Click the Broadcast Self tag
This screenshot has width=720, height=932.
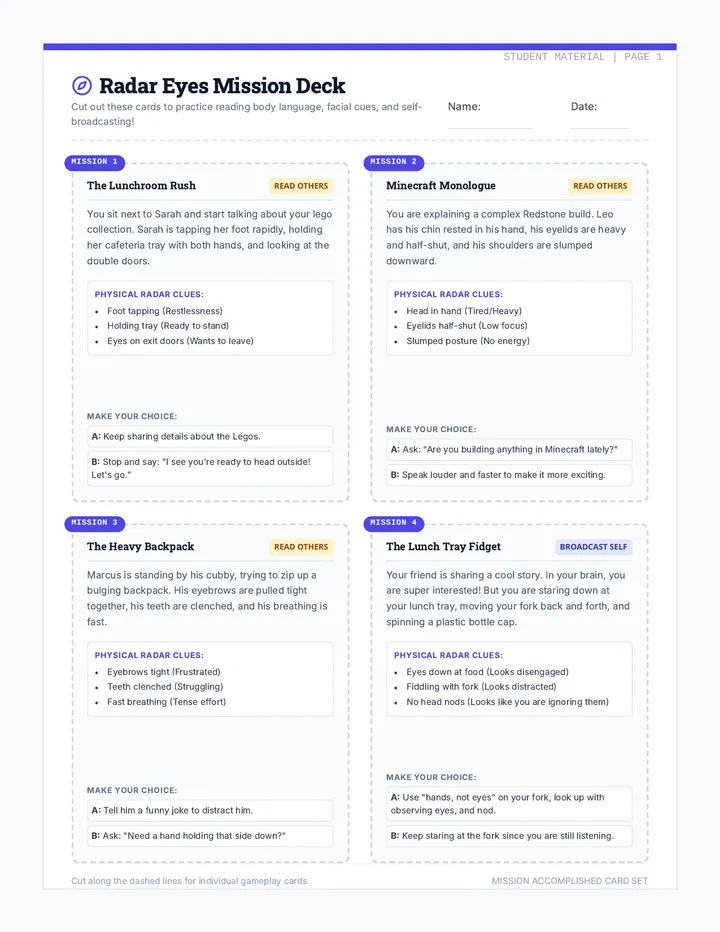[x=593, y=547]
